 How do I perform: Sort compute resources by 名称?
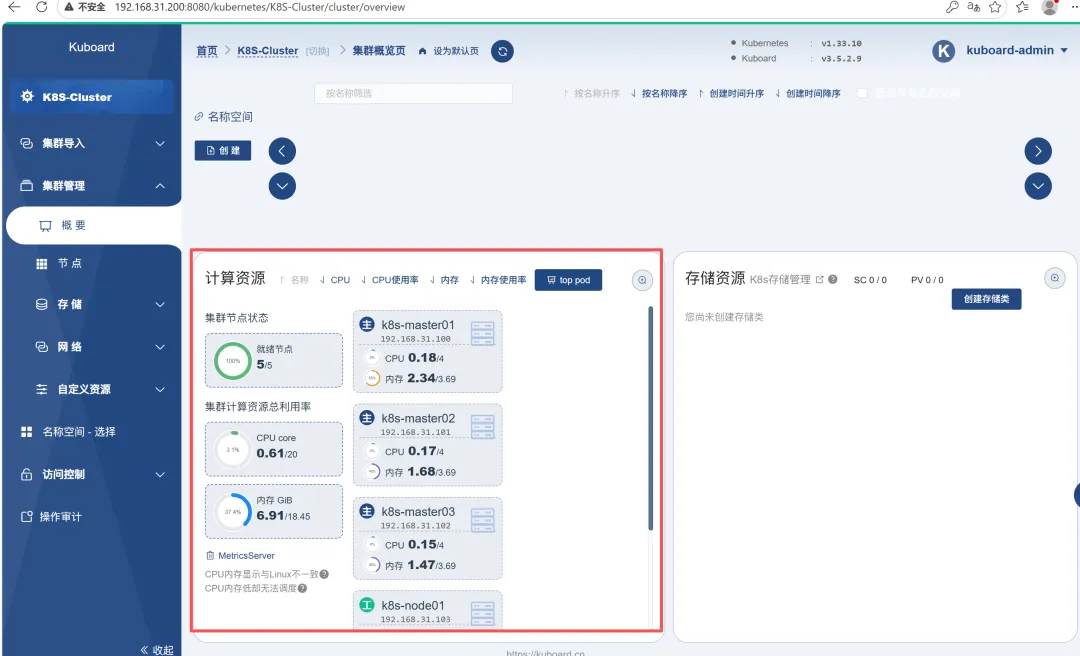point(295,280)
